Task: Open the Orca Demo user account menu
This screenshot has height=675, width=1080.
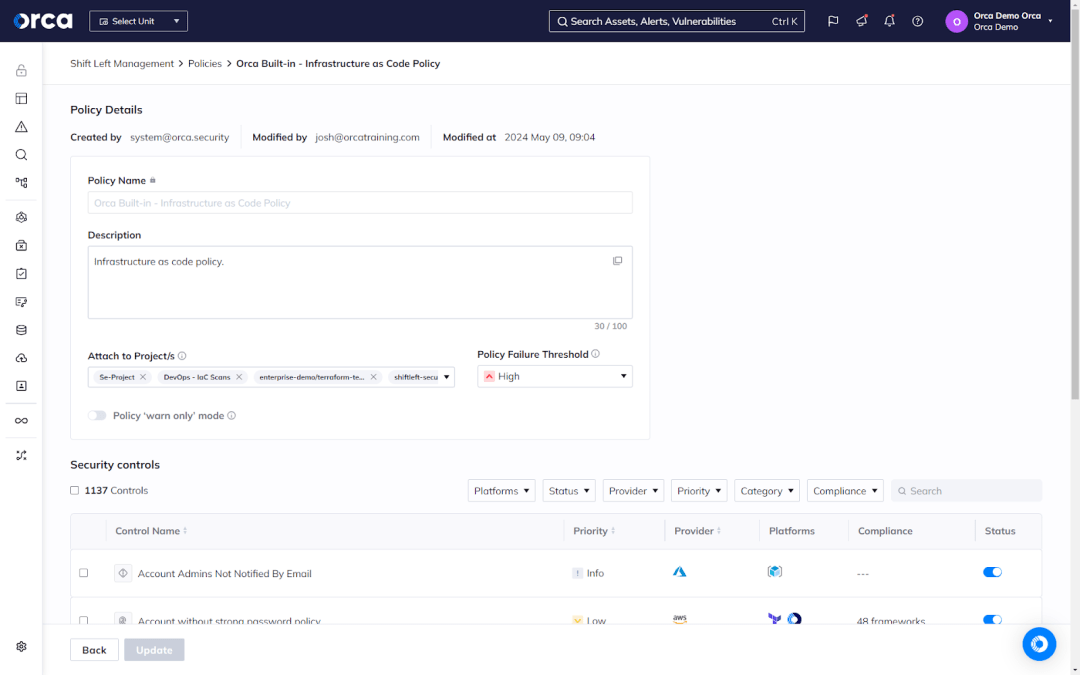Action: click(999, 21)
